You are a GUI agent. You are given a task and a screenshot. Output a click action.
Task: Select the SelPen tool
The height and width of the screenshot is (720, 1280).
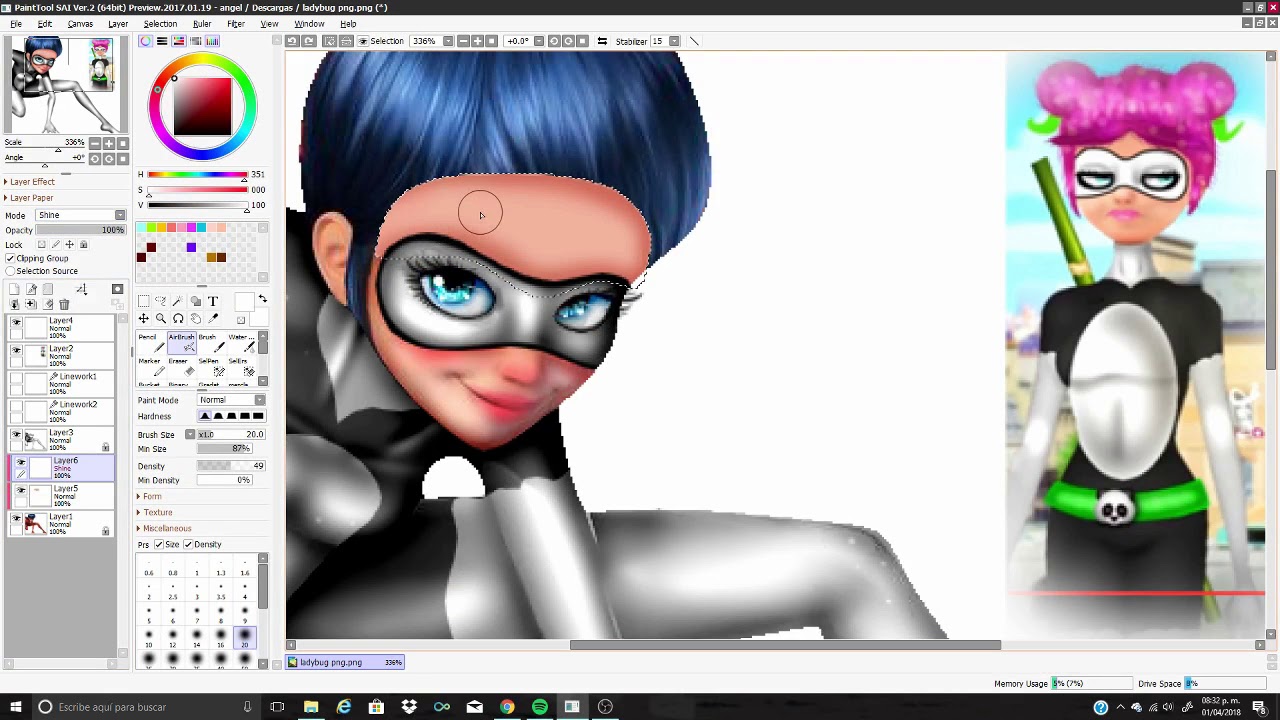[211, 368]
